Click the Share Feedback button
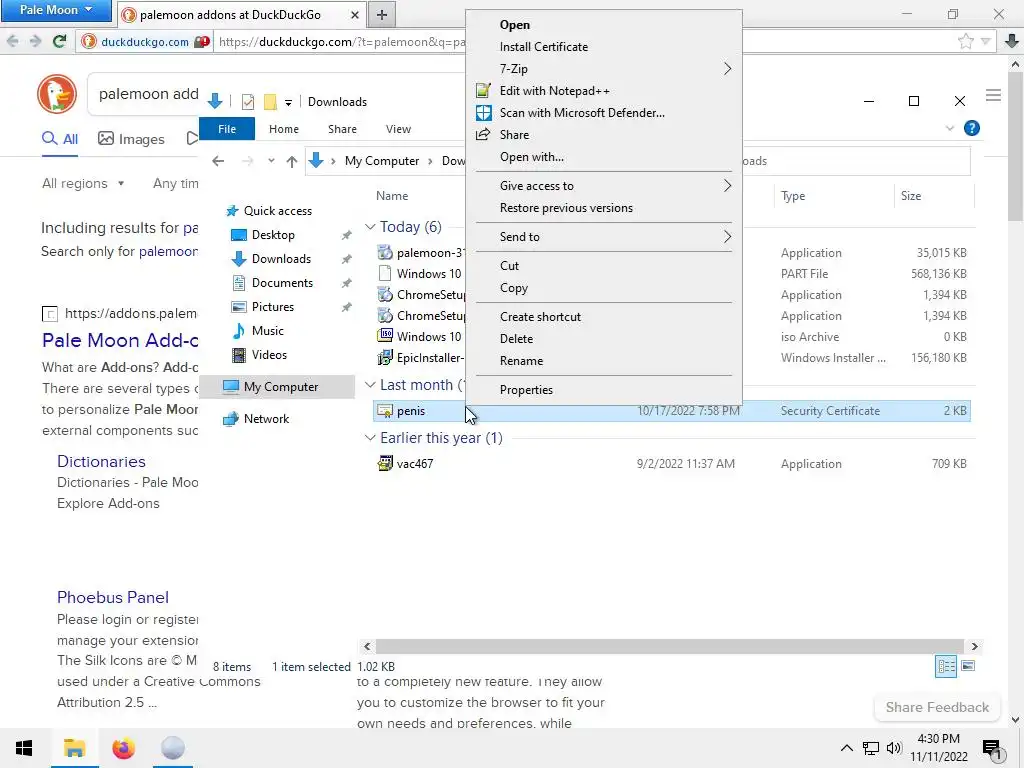Screen dimensions: 1024x768 click(x=937, y=708)
